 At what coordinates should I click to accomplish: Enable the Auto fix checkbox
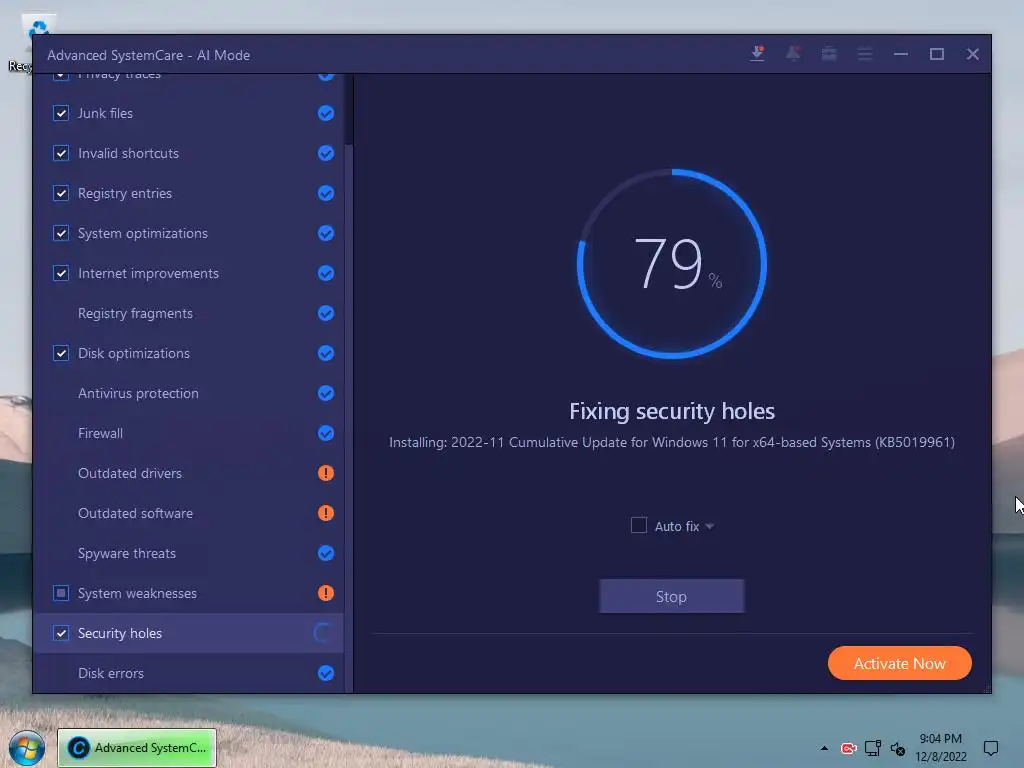pos(639,525)
